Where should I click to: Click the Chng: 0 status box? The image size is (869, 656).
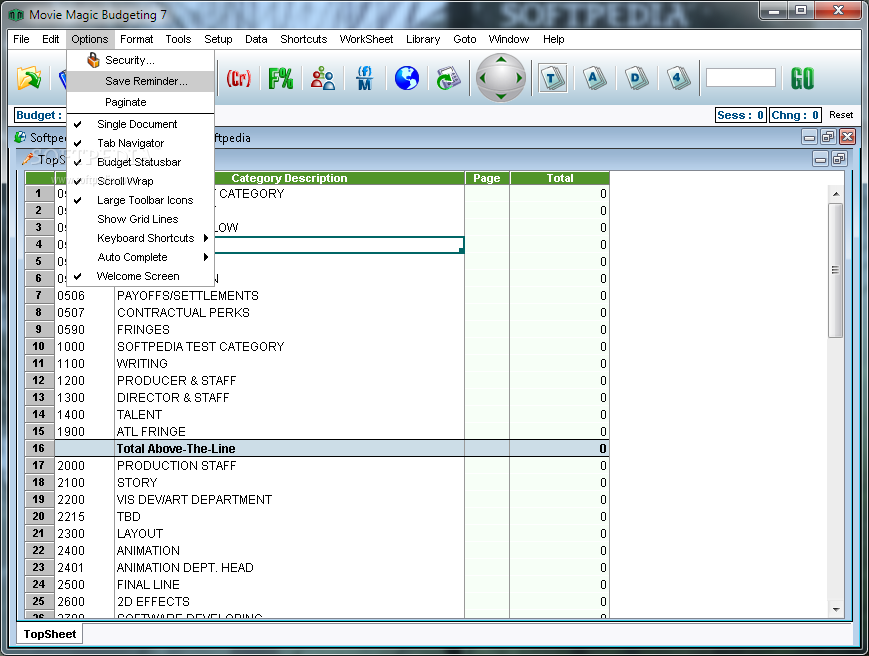coord(795,115)
